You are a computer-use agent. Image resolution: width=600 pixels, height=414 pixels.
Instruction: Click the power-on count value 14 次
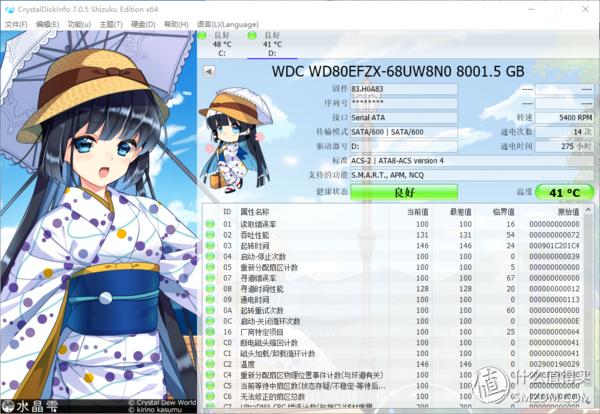(x=564, y=132)
